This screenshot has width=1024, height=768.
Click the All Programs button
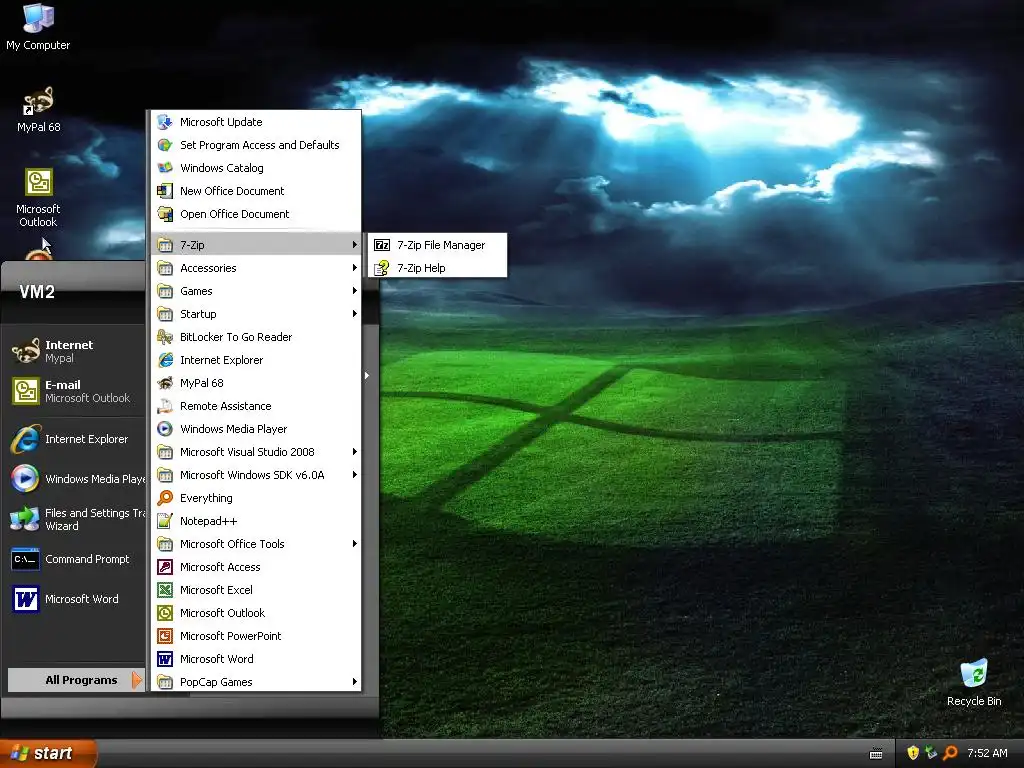point(76,680)
